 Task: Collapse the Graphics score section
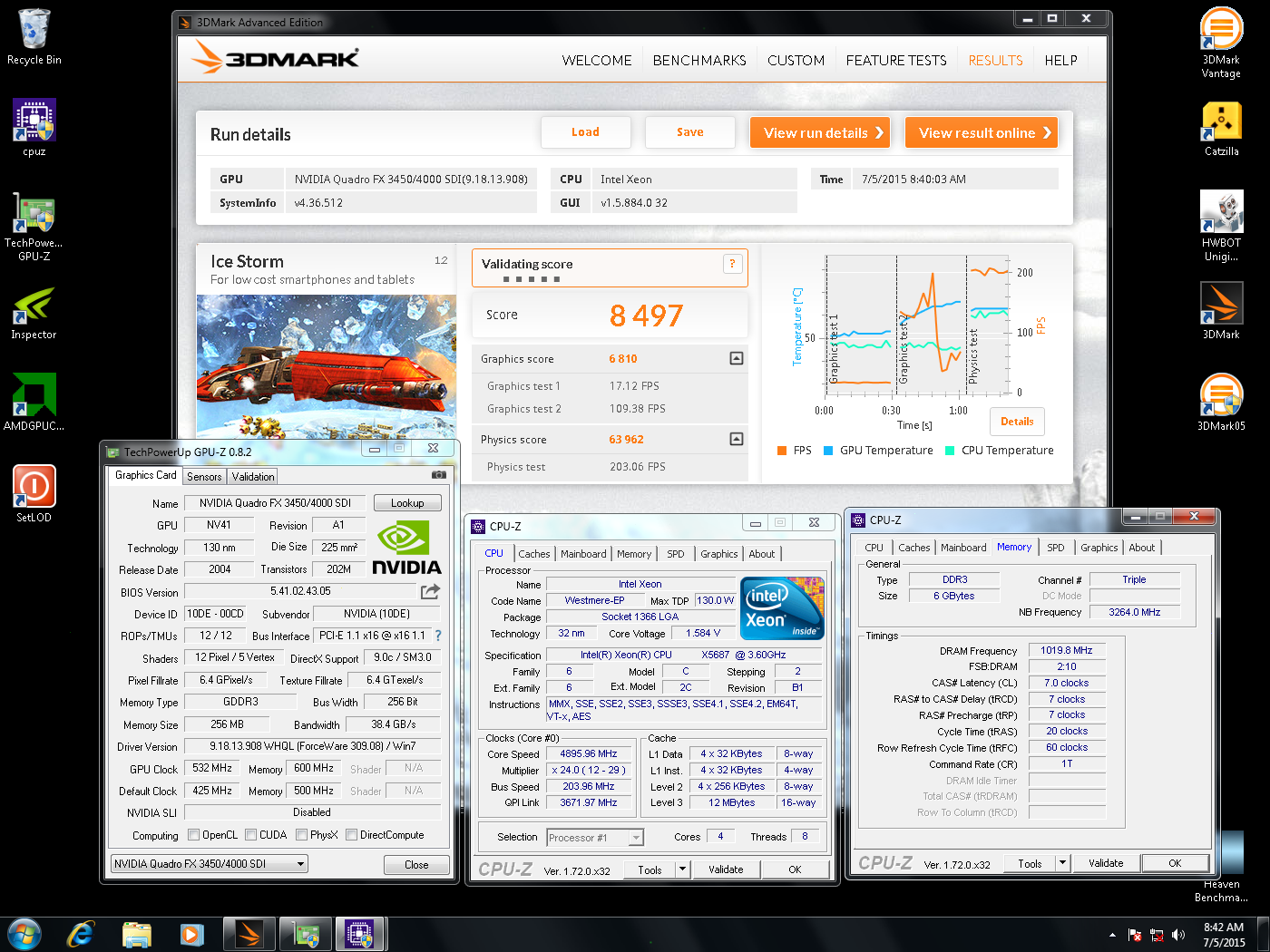[x=737, y=358]
